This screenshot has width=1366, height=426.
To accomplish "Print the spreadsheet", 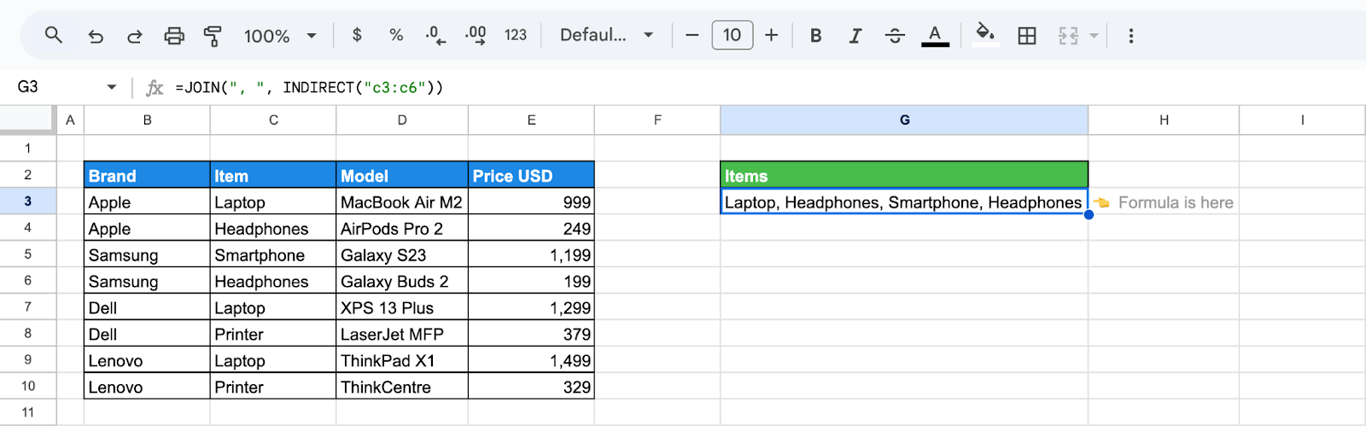I will [174, 36].
